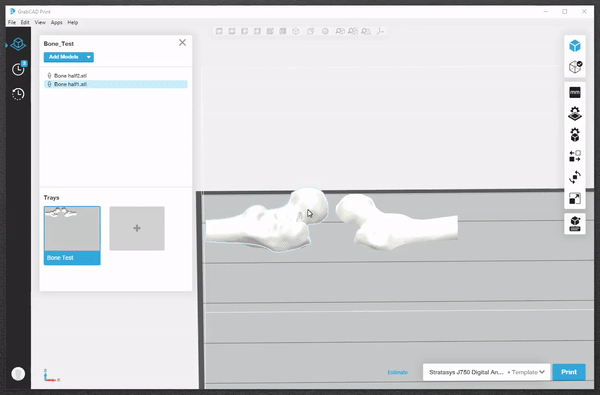Image resolution: width=600 pixels, height=395 pixels.
Task: Open the Scale tool icon
Action: pos(575,199)
